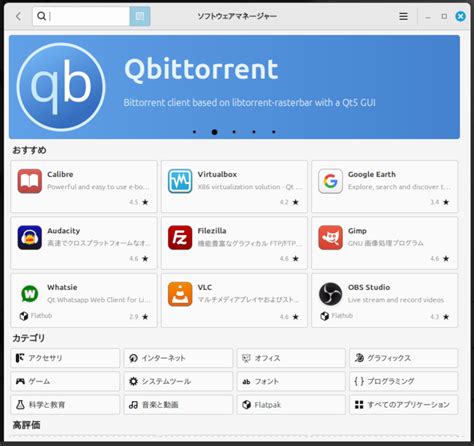474x446 pixels.
Task: Open the アクセサリ category
Action: pyautogui.click(x=65, y=358)
